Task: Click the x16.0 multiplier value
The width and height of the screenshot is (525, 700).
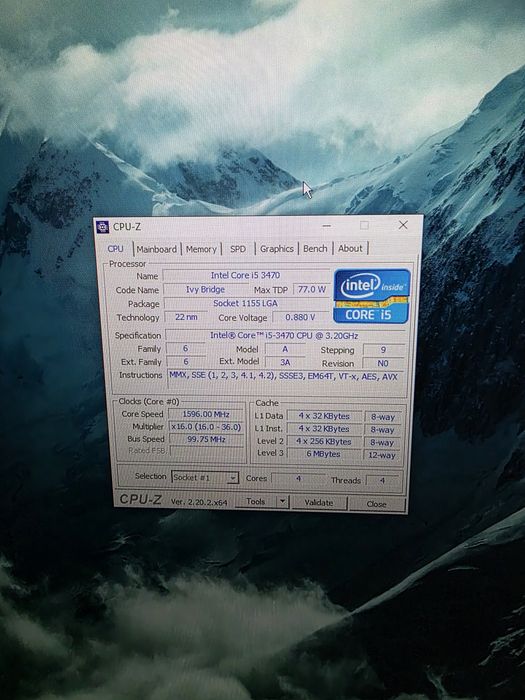Action: (x=206, y=427)
